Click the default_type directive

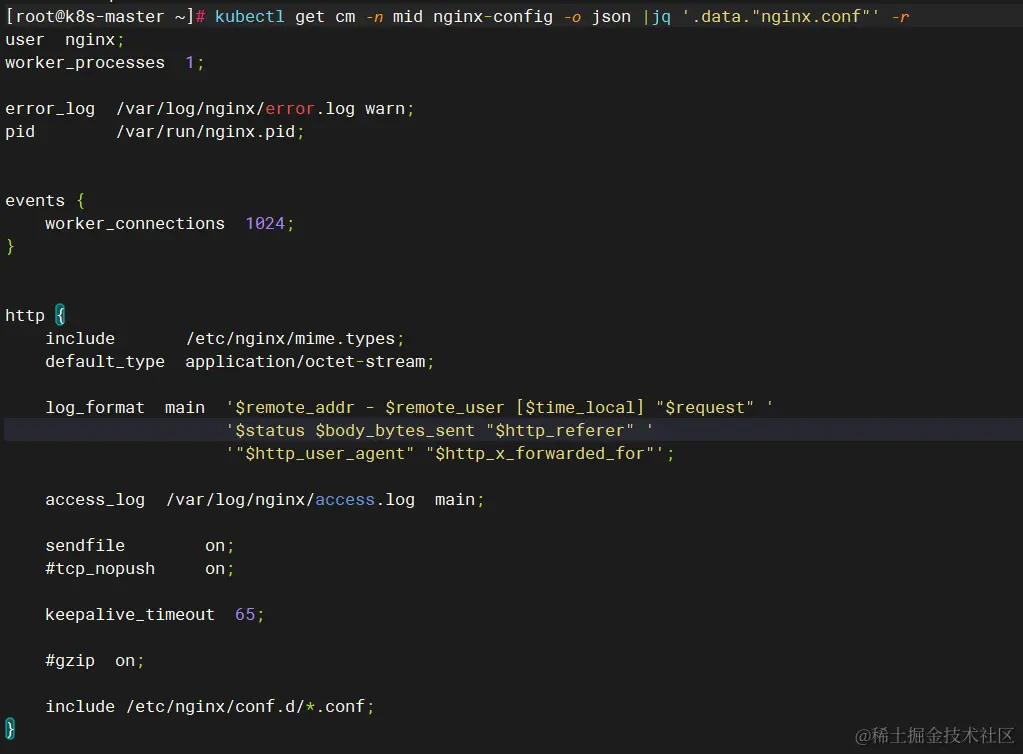[105, 361]
